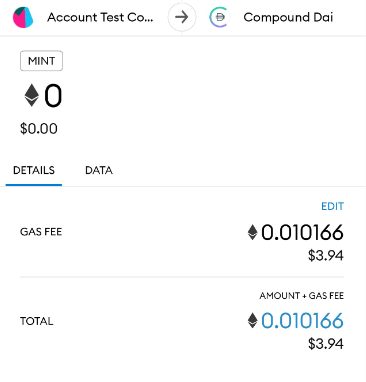Open the EDIT gas fee link
Viewport: 366px width, 382px height.
[x=332, y=206]
